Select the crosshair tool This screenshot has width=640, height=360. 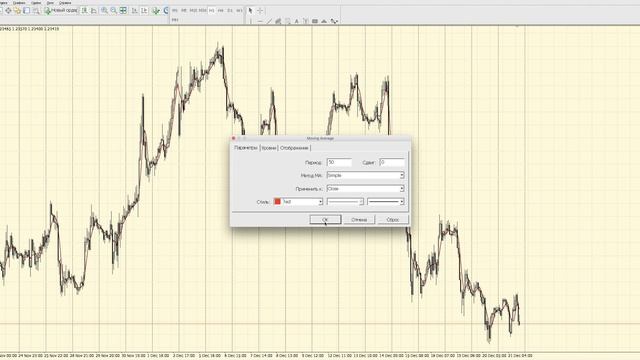(x=260, y=10)
